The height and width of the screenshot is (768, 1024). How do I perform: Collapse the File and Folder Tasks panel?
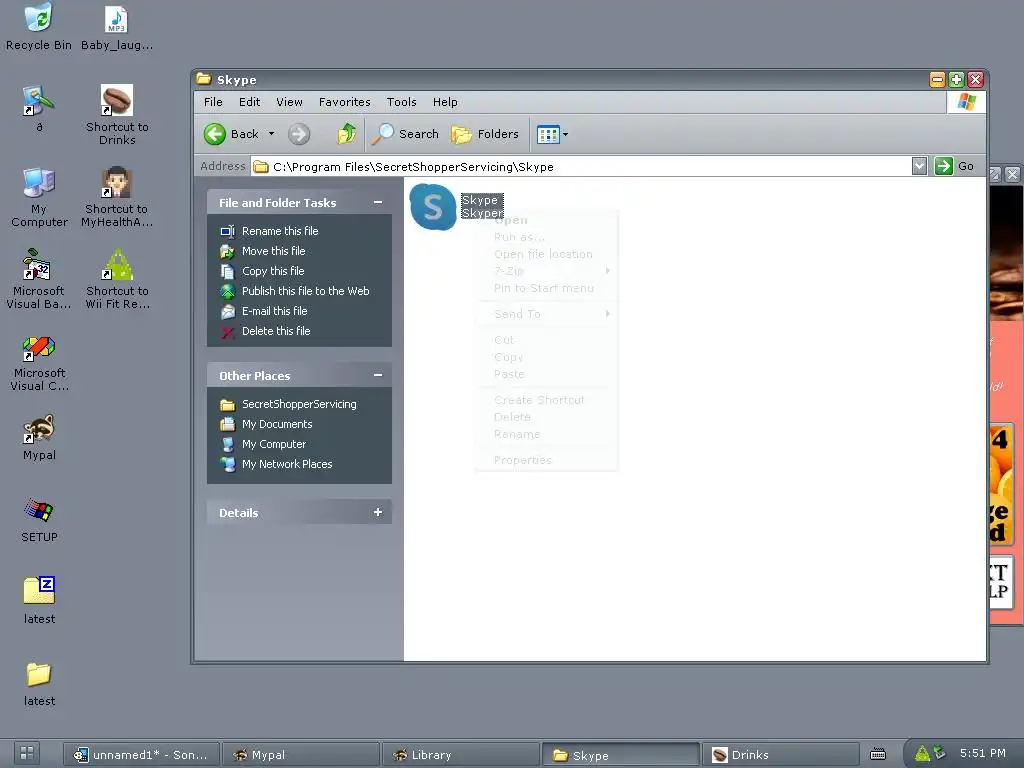(377, 202)
